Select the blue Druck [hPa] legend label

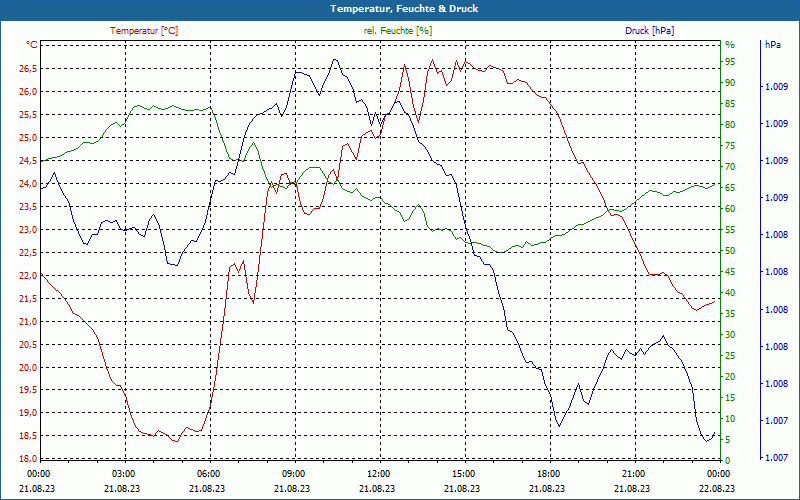649,31
